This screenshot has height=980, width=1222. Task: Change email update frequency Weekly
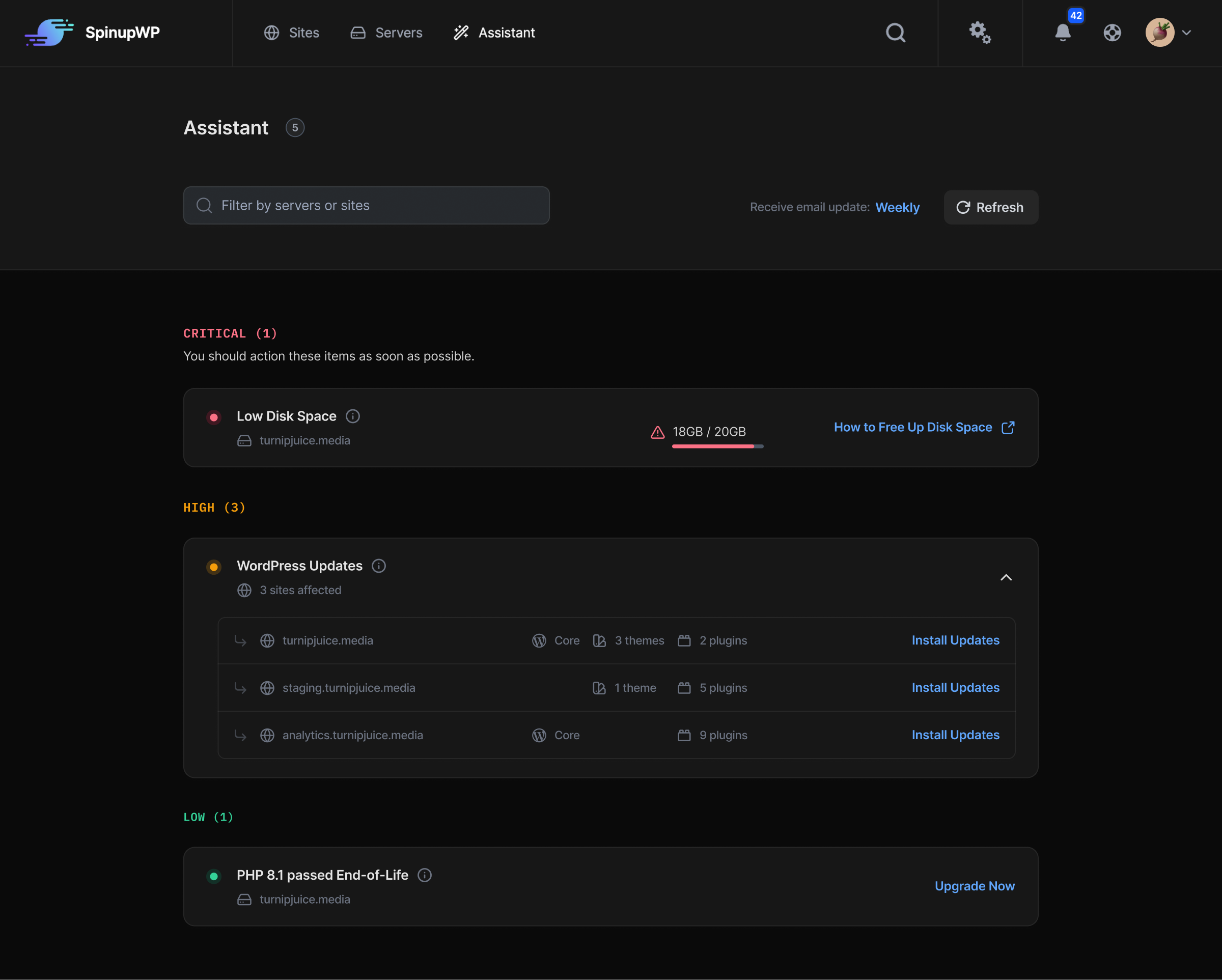[897, 207]
